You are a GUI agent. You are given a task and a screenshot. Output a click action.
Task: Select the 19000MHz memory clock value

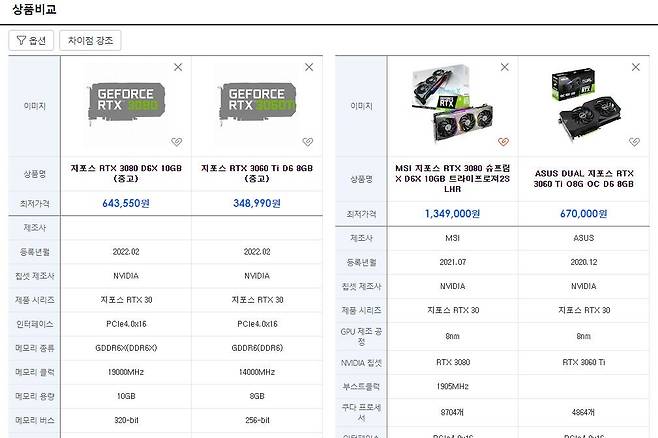tap(126, 372)
